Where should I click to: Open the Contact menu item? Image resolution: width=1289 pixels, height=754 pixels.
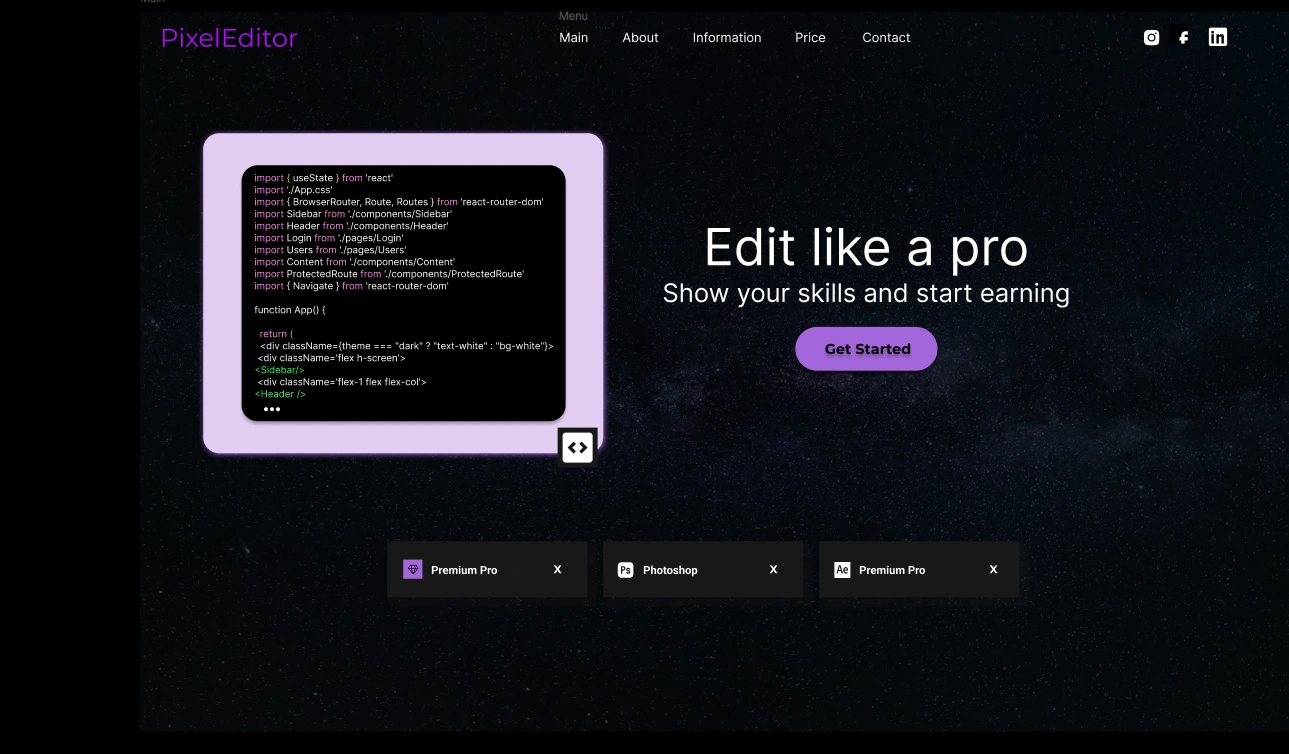[x=886, y=37]
